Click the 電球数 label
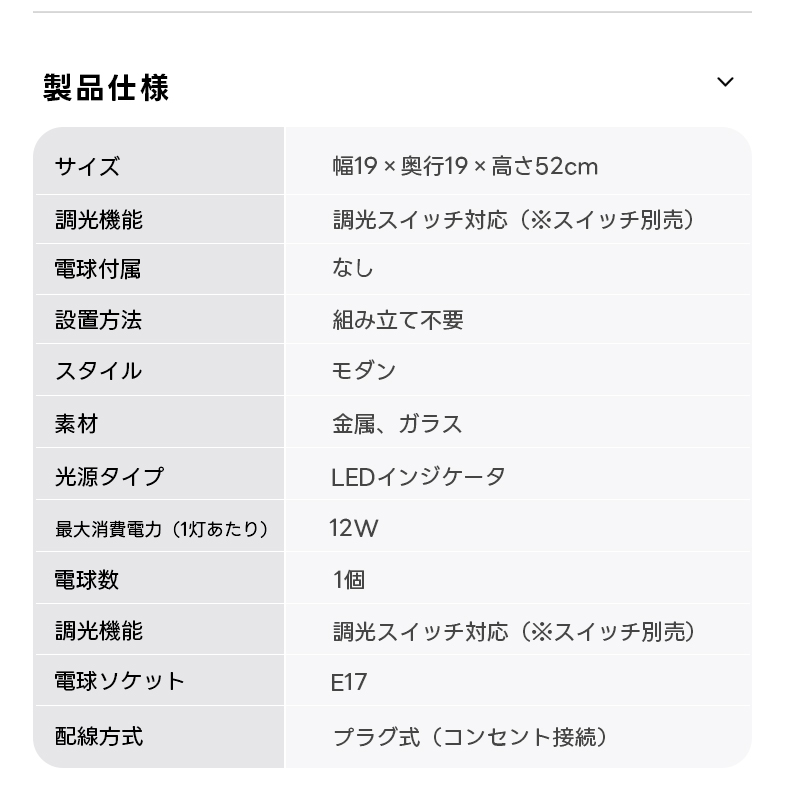Image resolution: width=790 pixels, height=792 pixels. click(87, 580)
